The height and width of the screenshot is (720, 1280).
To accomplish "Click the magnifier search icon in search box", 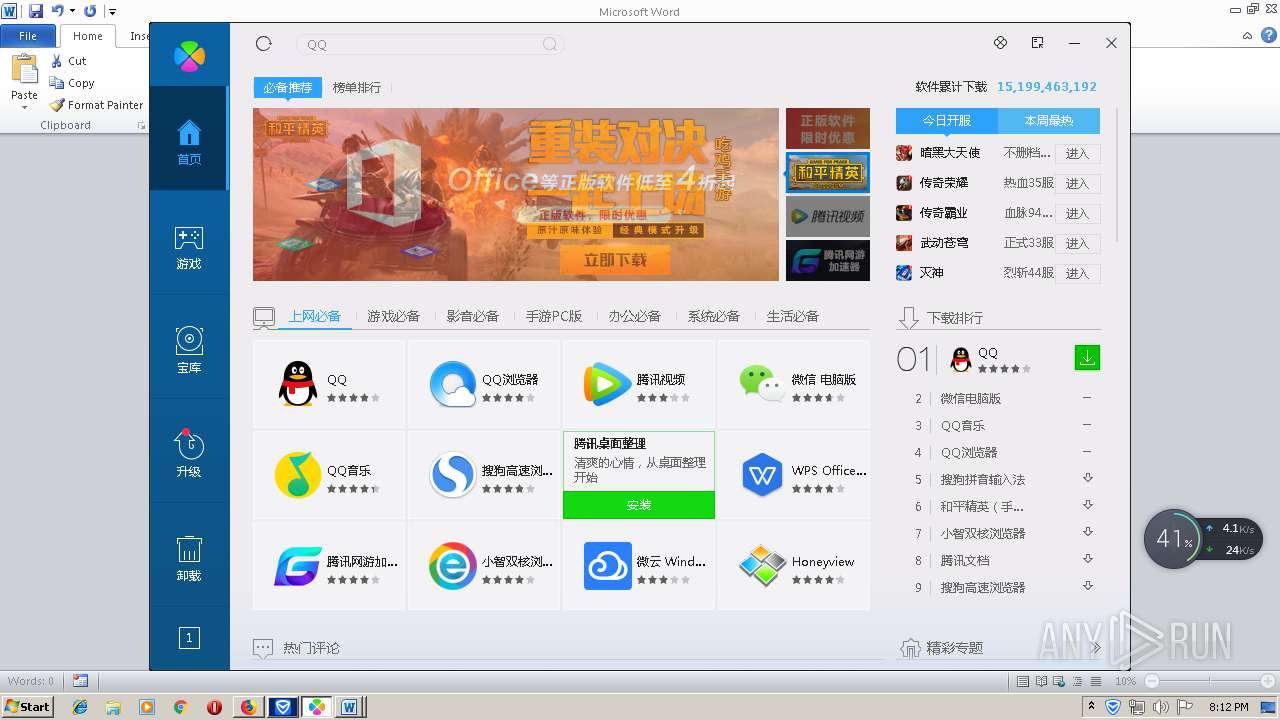I will click(x=550, y=44).
